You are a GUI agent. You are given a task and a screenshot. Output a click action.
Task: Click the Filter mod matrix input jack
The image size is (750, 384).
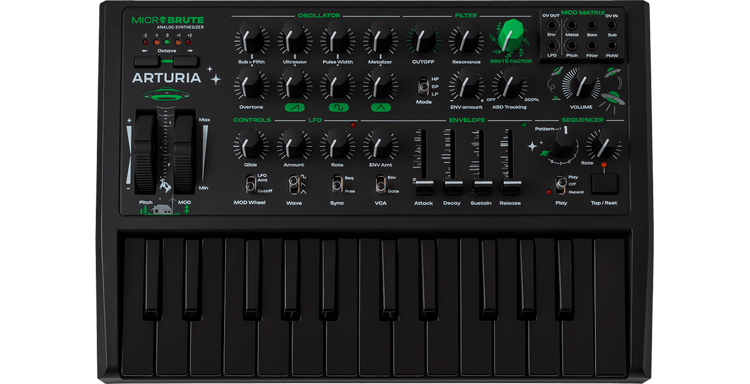click(592, 46)
